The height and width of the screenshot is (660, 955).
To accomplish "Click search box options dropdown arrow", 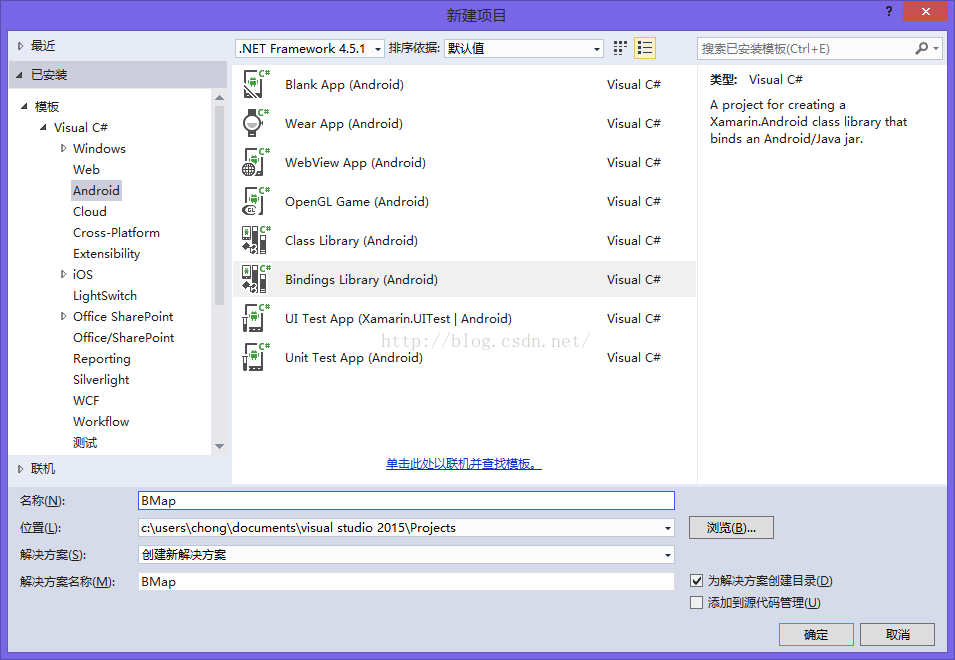I will pyautogui.click(x=936, y=48).
